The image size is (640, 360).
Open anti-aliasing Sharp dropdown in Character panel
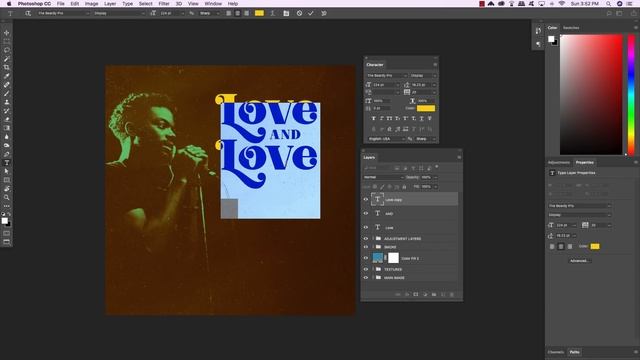425,139
